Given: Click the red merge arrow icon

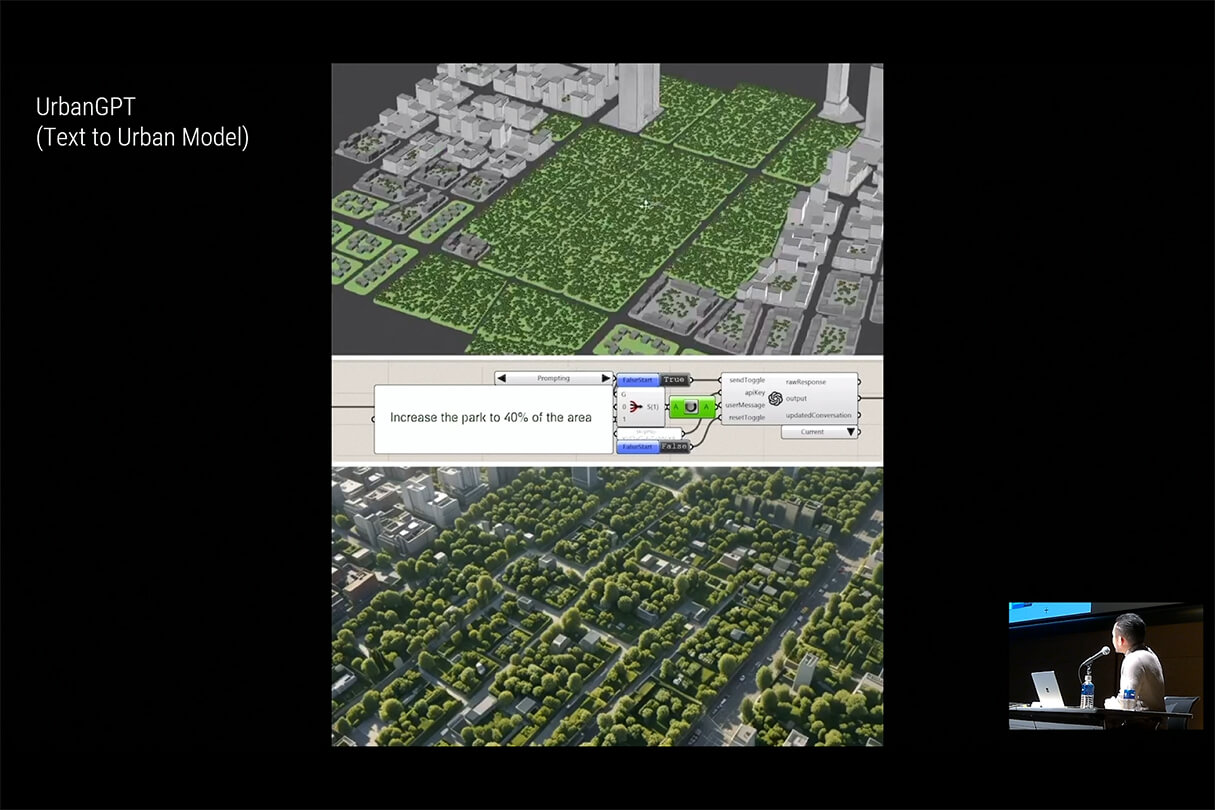Looking at the screenshot, I should coord(635,407).
